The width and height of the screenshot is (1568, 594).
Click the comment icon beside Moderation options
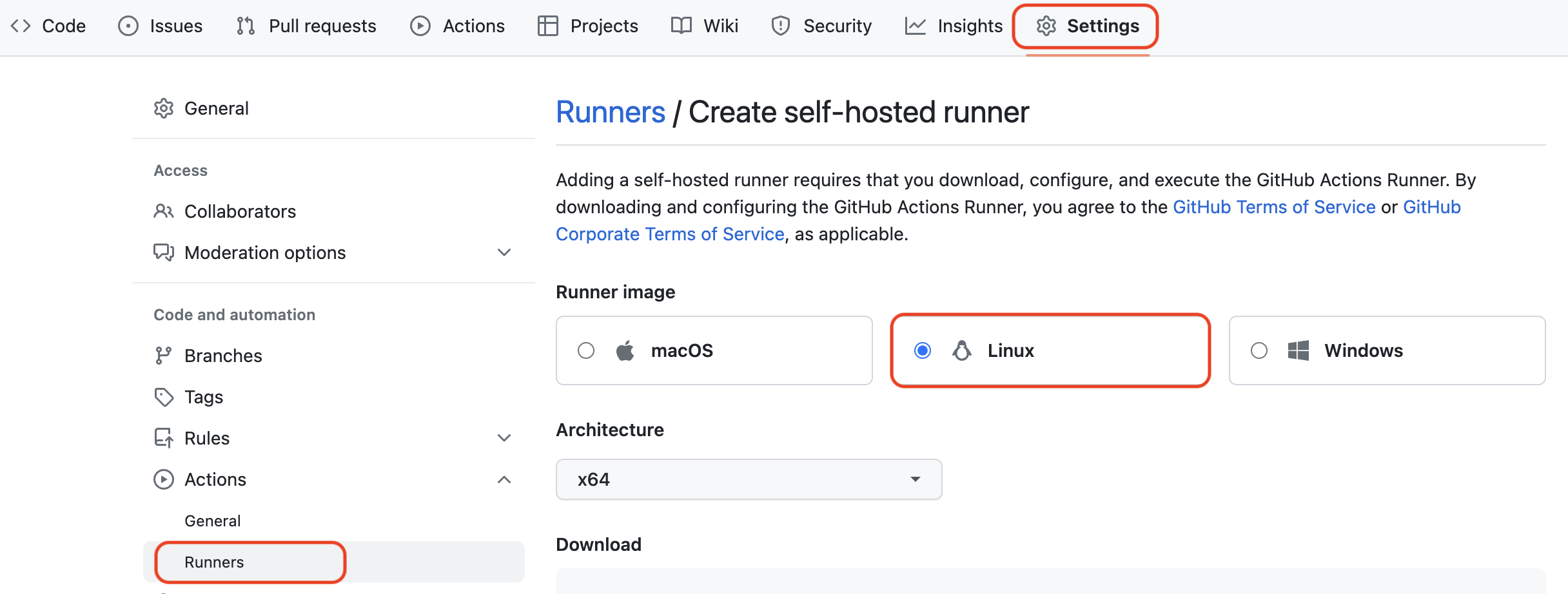[164, 253]
